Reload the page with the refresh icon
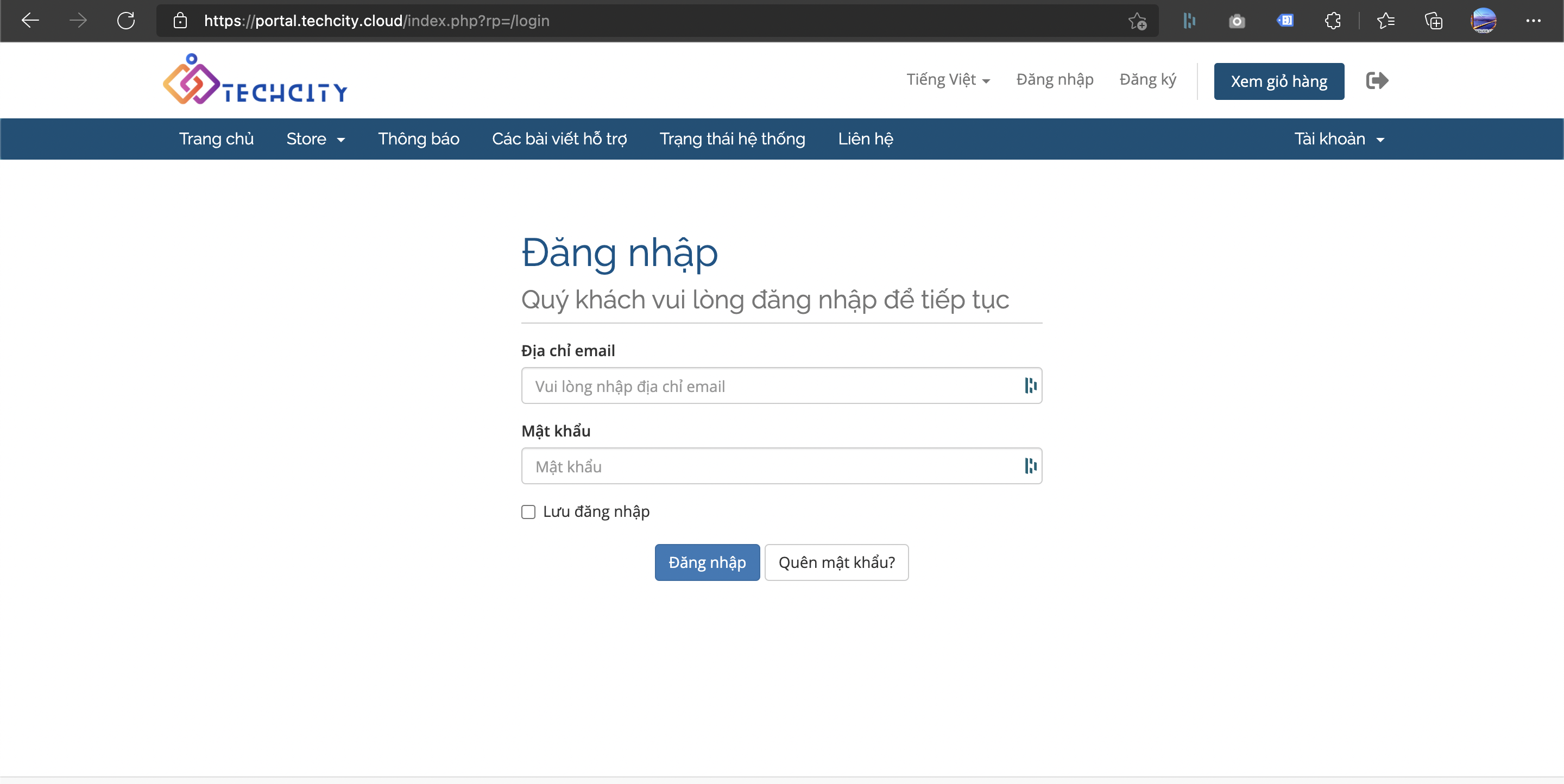 coord(125,21)
